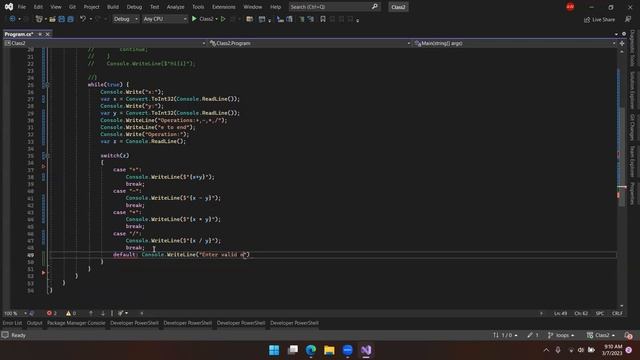Open the Project menu
The width and height of the screenshot is (640, 360).
coord(91,7)
